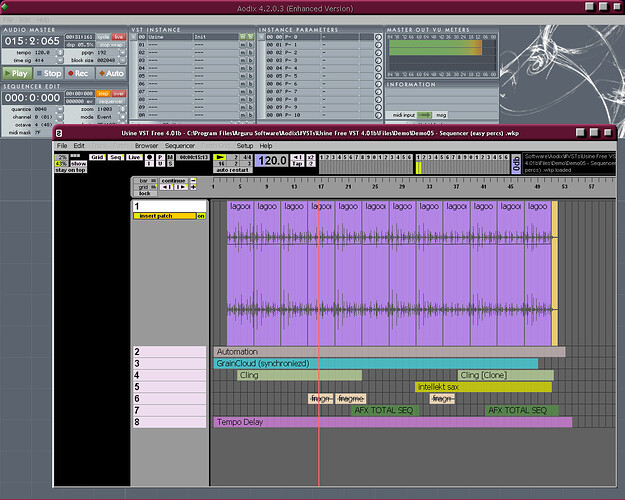Click the yellow play arrow in Usine toolbar
Viewport: 625px width, 500px height.
[220, 157]
